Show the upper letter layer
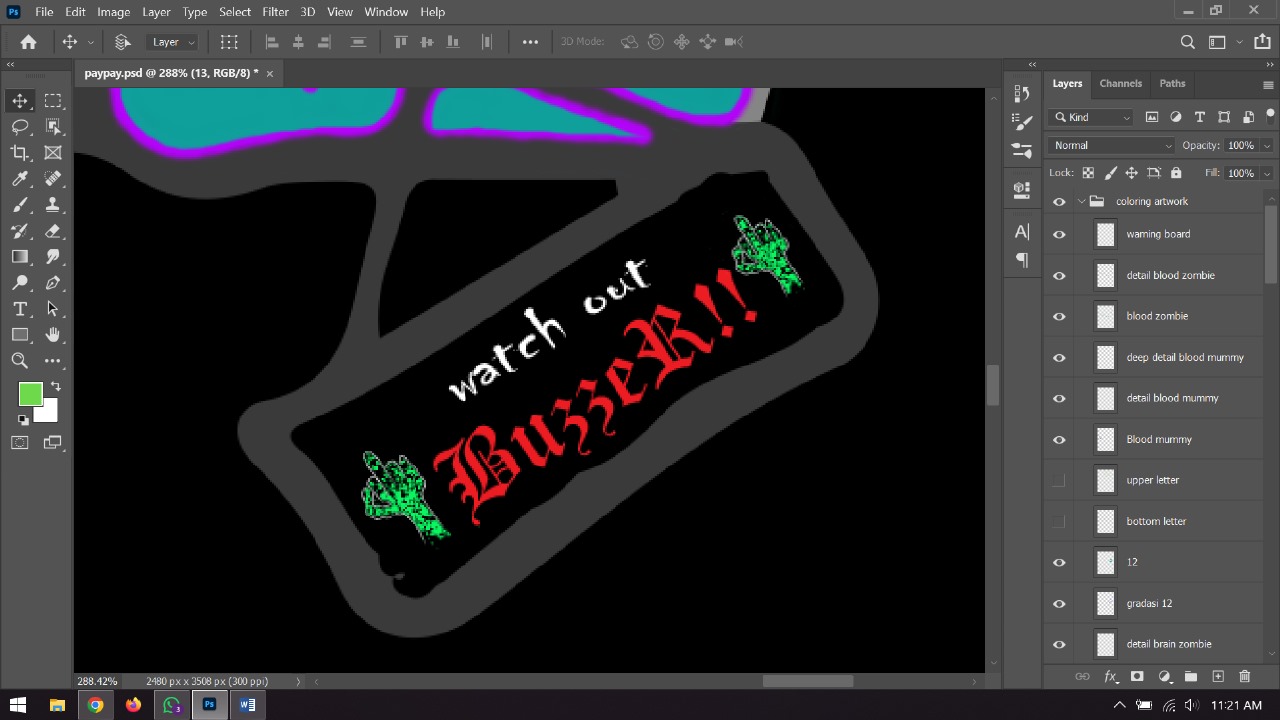The image size is (1280, 720). tap(1059, 480)
